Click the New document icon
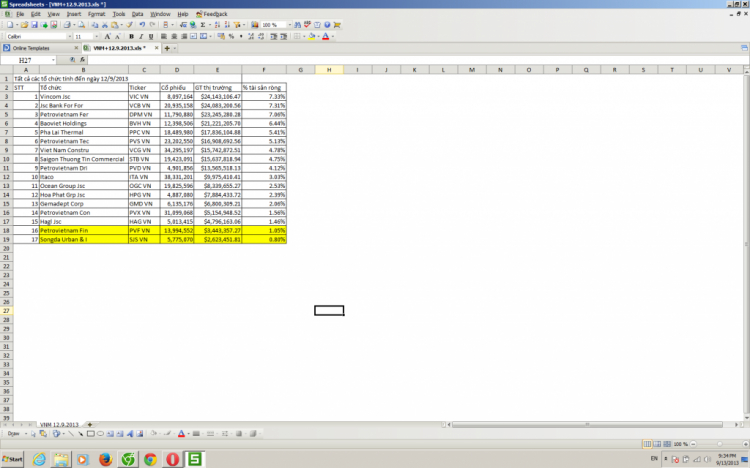Screen dimensions: 750x468 10,24
